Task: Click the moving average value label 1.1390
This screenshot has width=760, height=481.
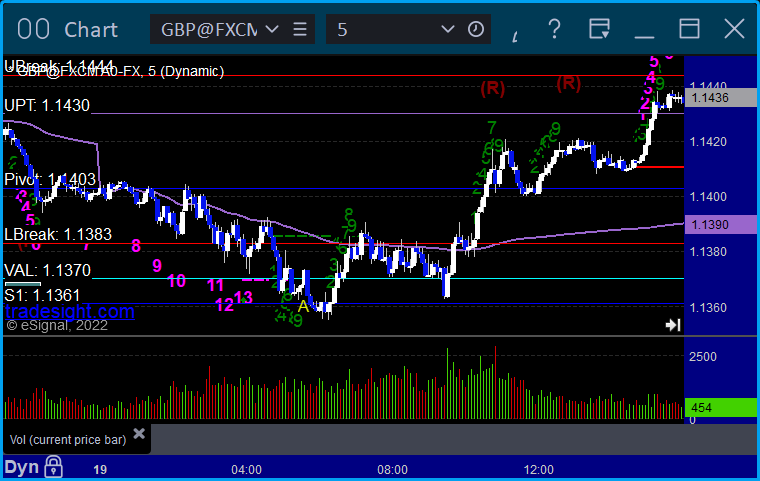Action: (x=720, y=224)
